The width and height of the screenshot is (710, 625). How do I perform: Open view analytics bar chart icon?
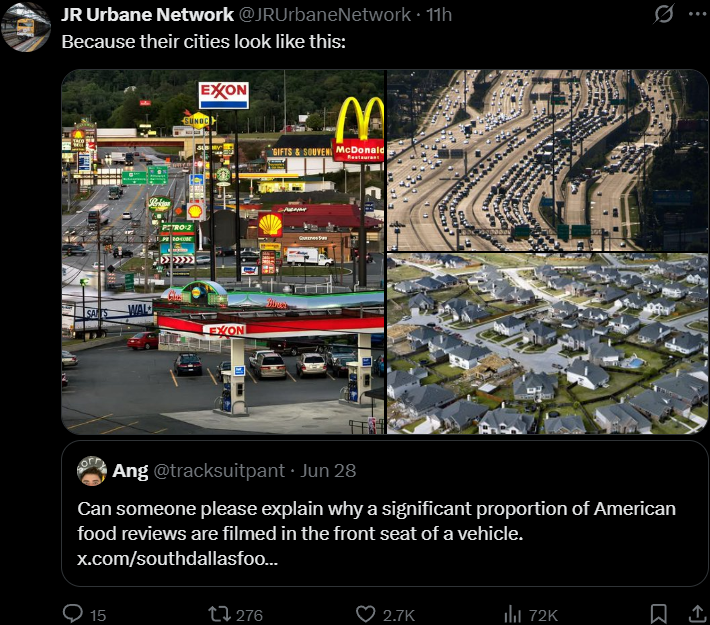[x=512, y=614]
